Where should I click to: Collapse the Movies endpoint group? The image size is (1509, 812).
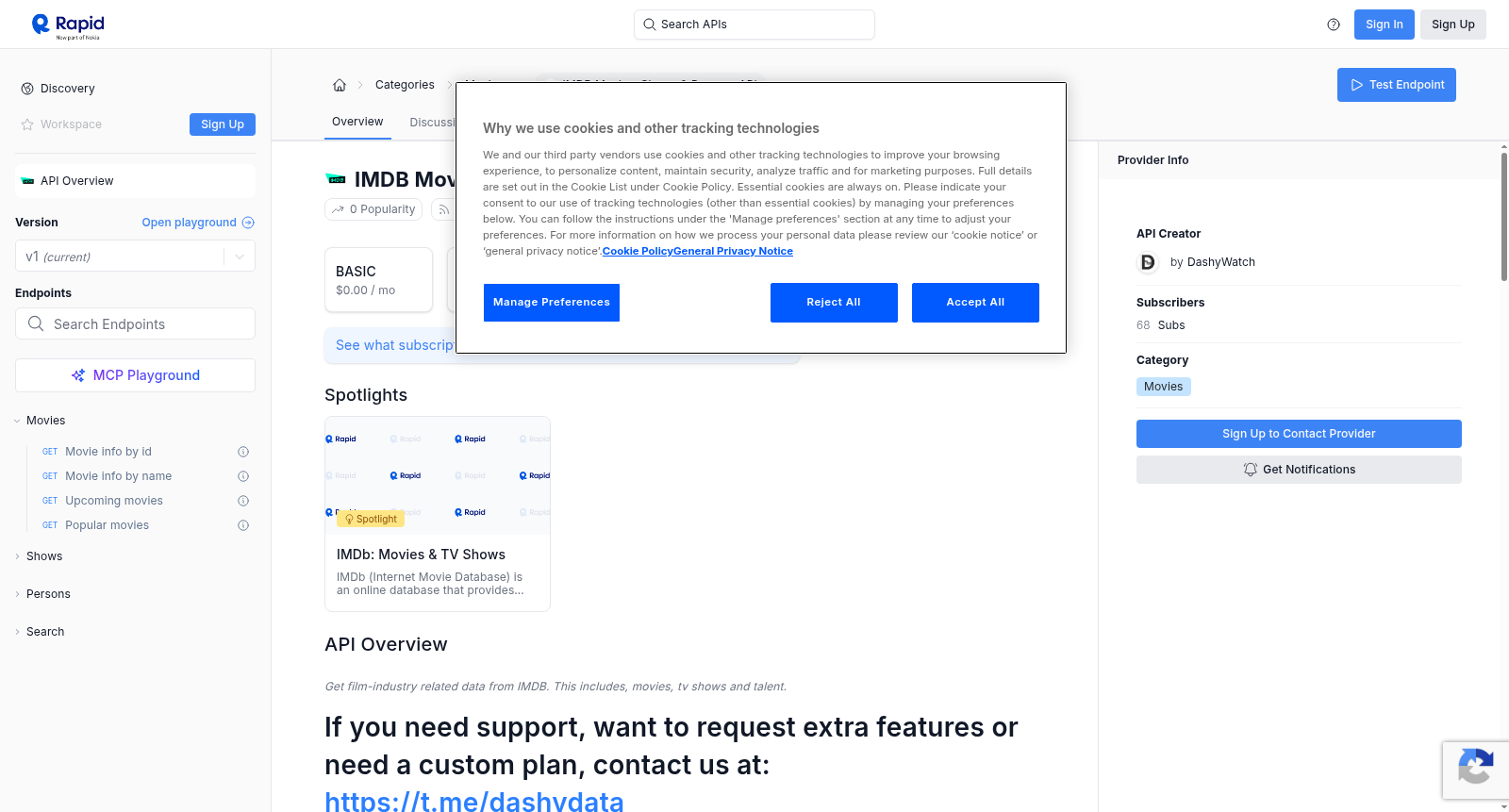pos(17,421)
